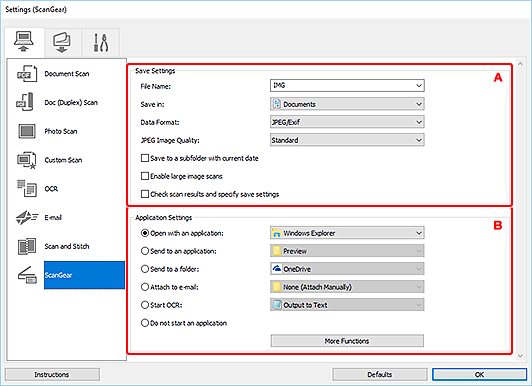The height and width of the screenshot is (386, 532).
Task: Choose Photo Scan label in list
Action: pos(61,131)
